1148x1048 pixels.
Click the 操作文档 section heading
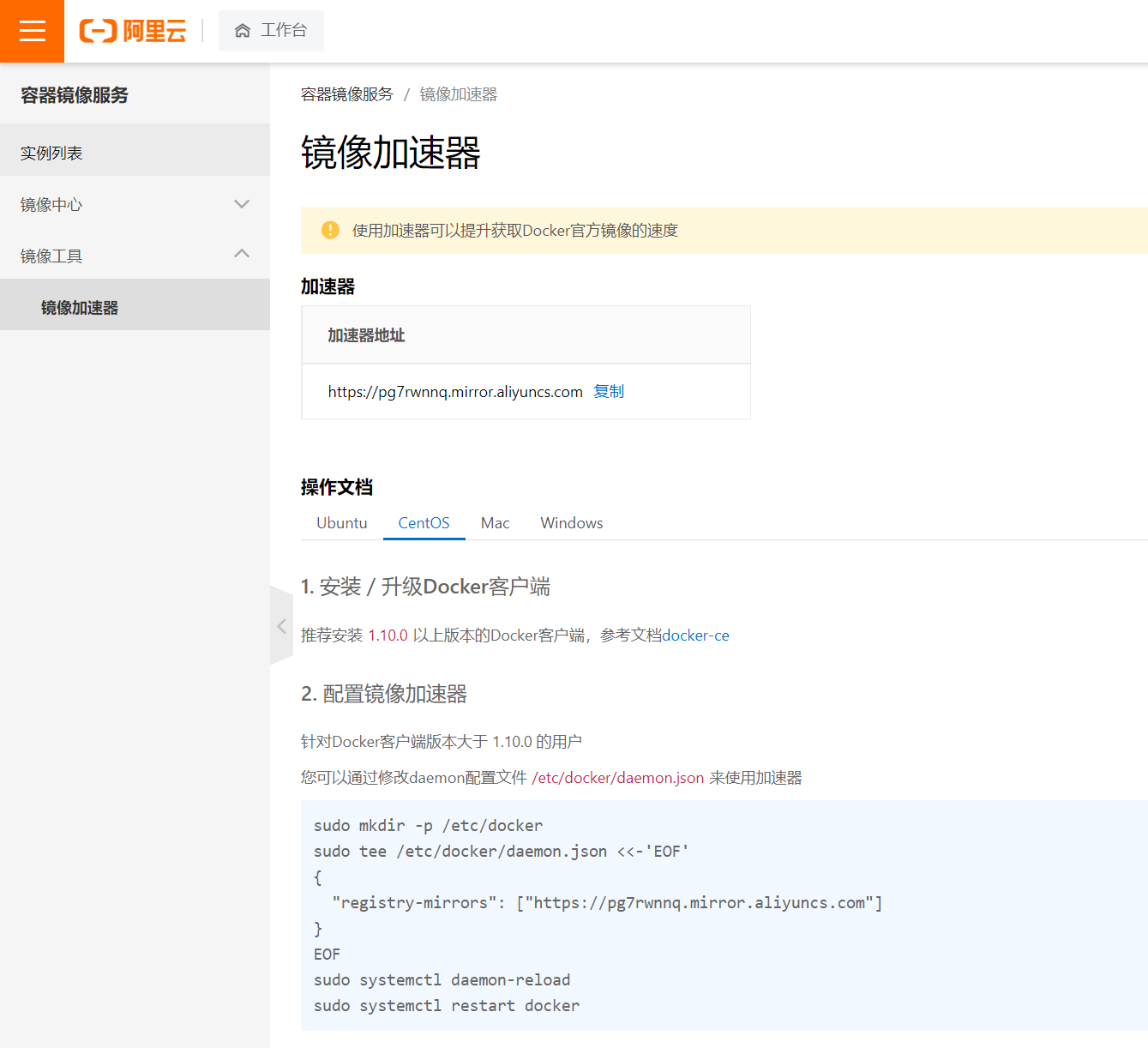[337, 487]
